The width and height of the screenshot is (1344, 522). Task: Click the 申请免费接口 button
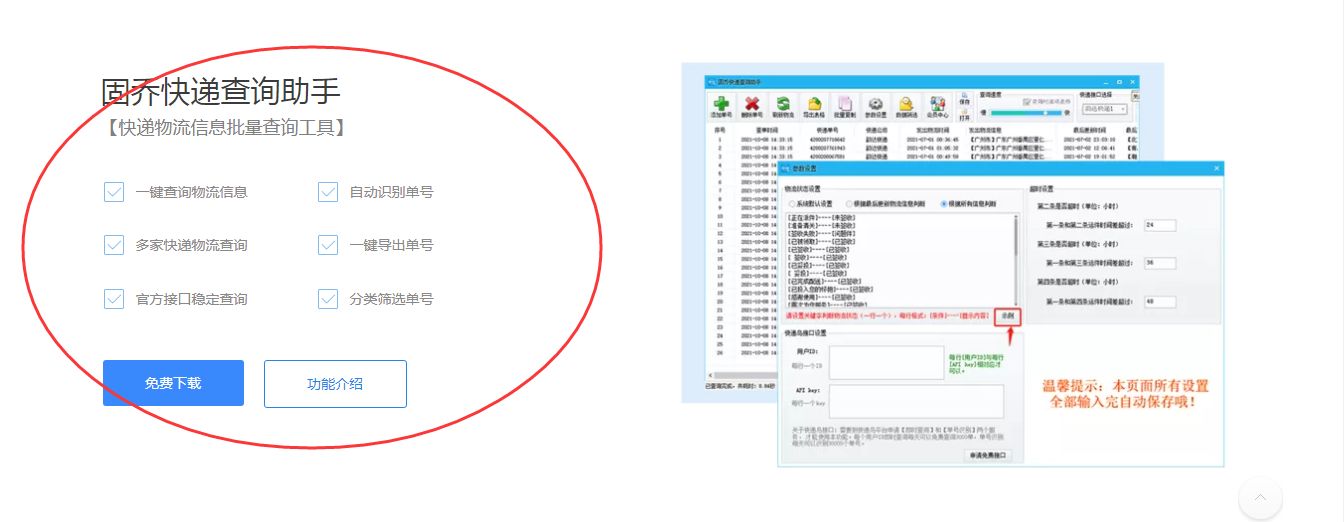988,455
